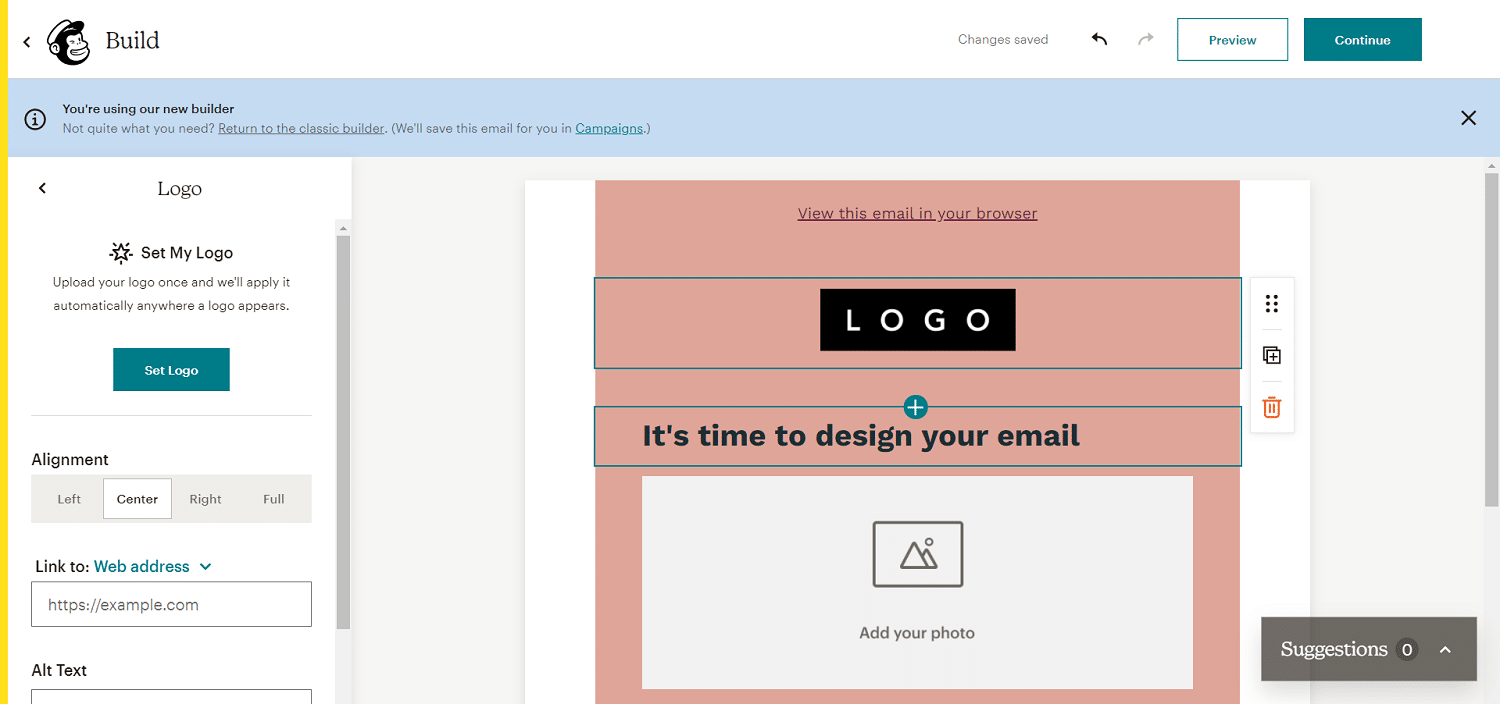Select Right logo alignment
This screenshot has height=704, width=1500.
tap(205, 498)
